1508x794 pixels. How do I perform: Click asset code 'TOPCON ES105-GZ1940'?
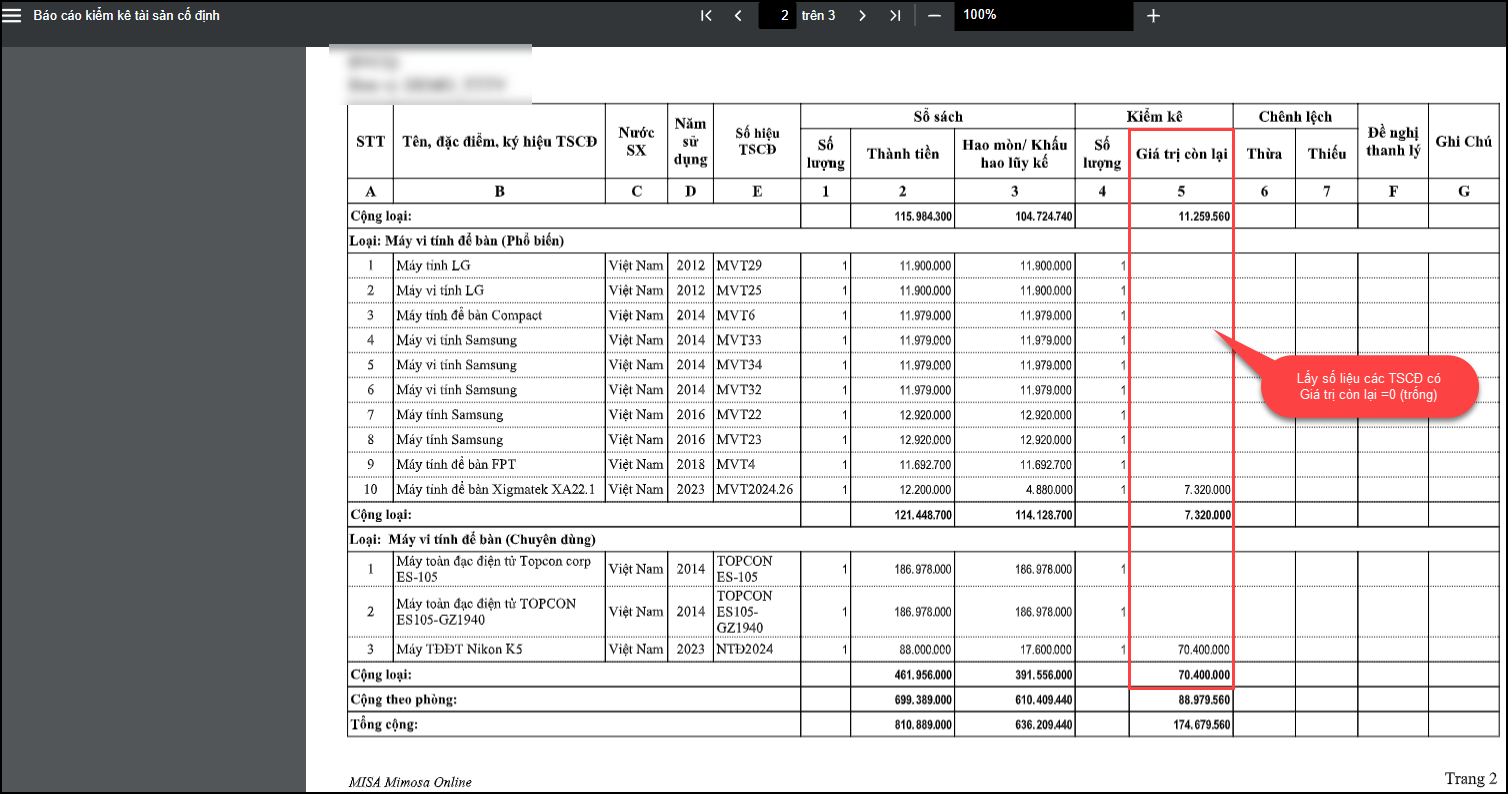(x=745, y=611)
